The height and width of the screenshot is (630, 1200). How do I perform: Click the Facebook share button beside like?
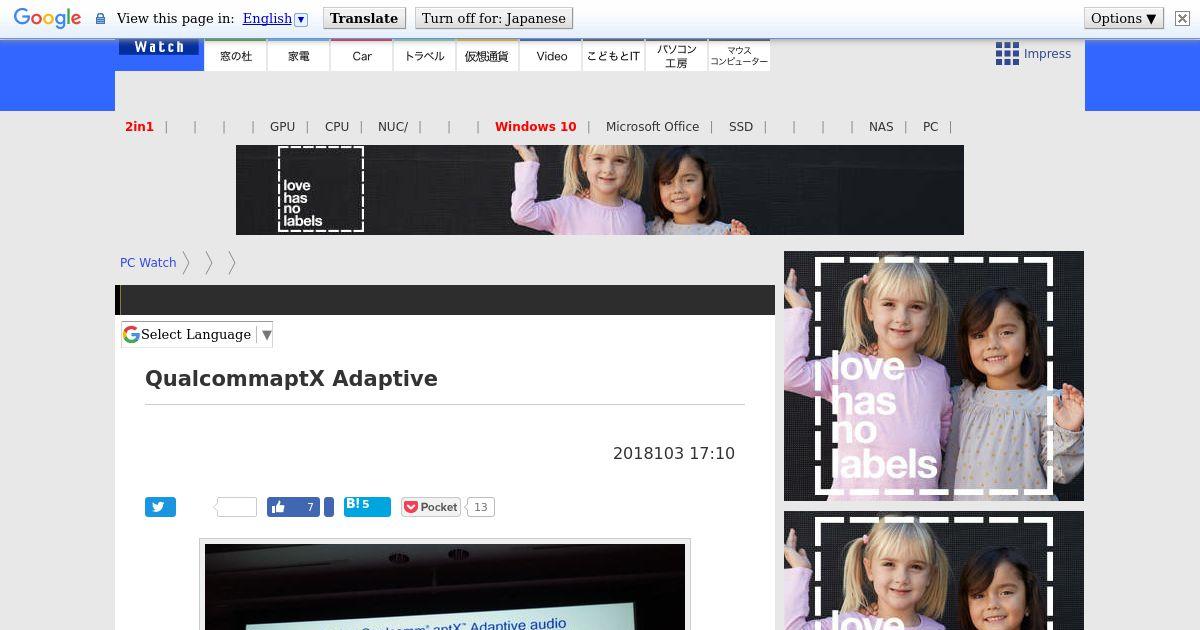tap(329, 507)
